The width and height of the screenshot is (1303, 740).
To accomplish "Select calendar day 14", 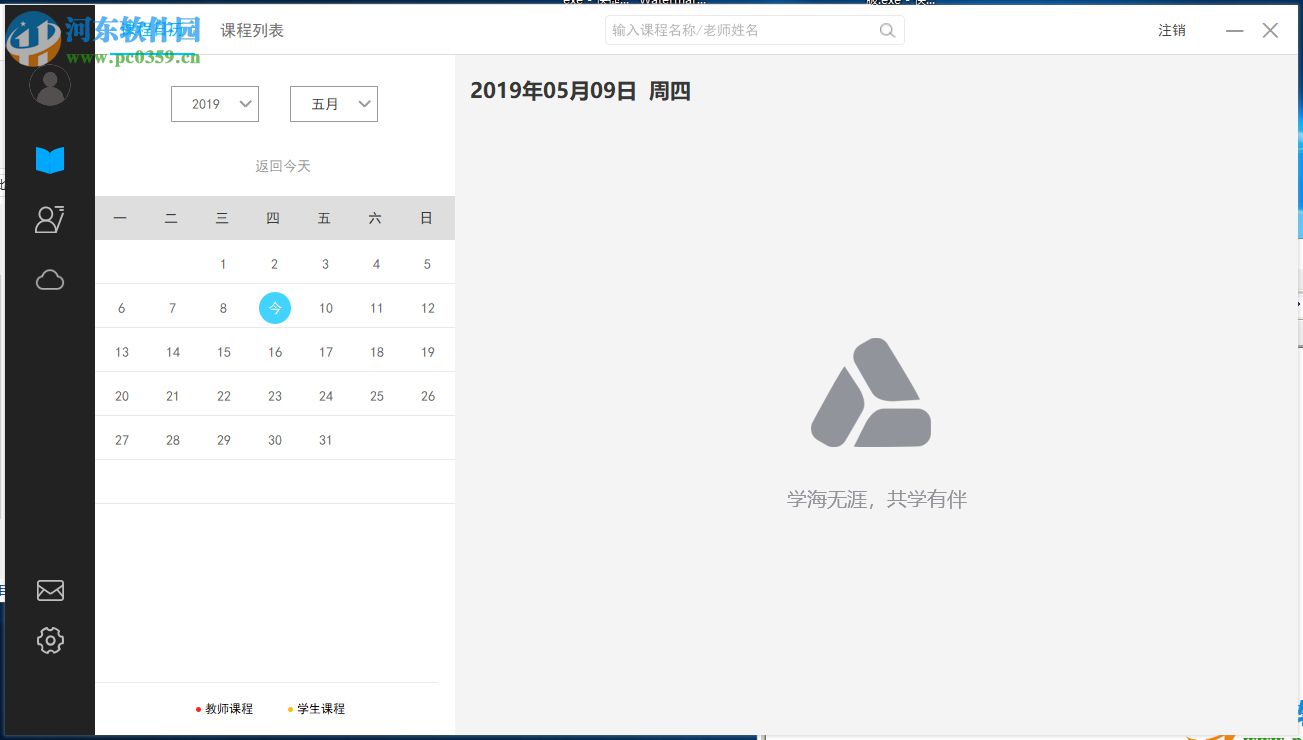I will coord(173,352).
